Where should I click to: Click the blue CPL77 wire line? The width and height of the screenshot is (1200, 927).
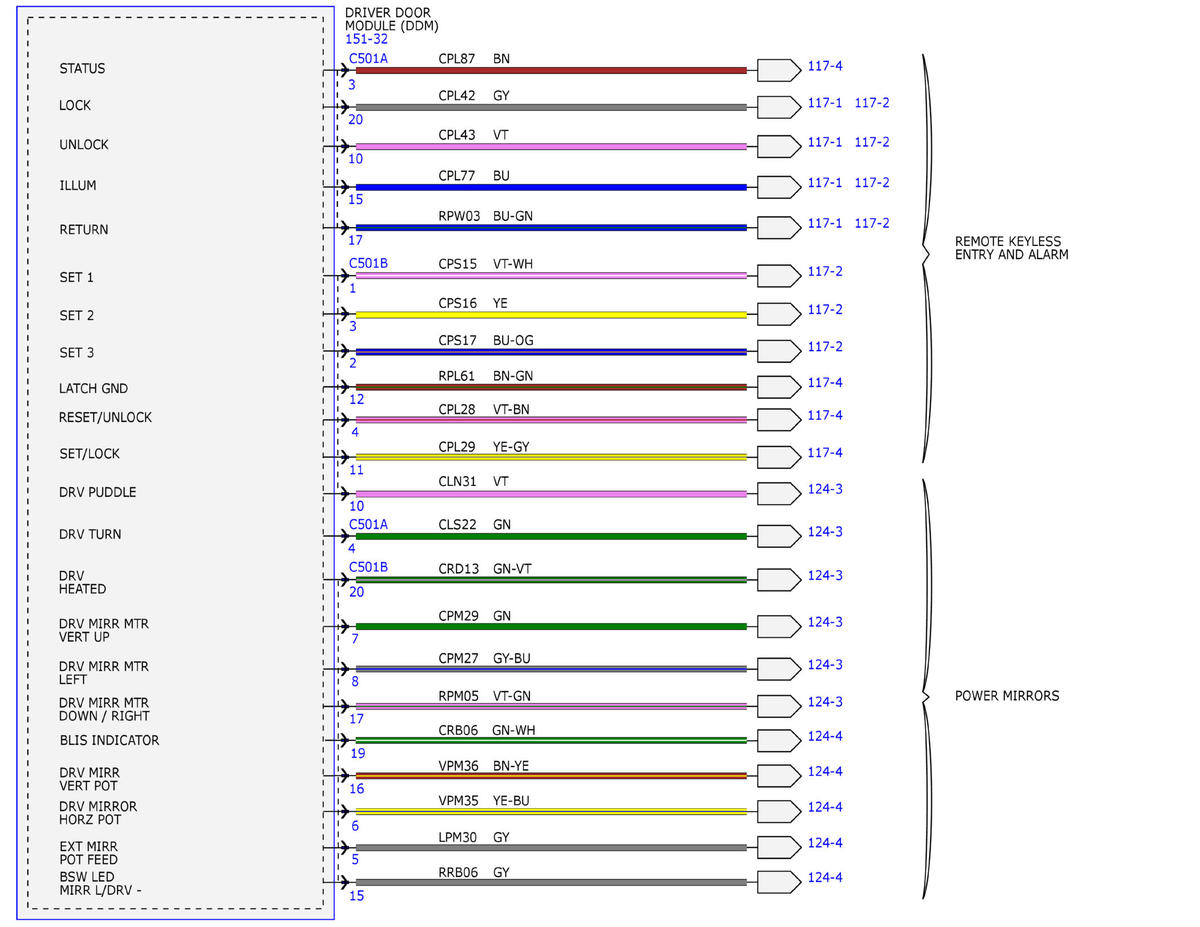pos(551,187)
